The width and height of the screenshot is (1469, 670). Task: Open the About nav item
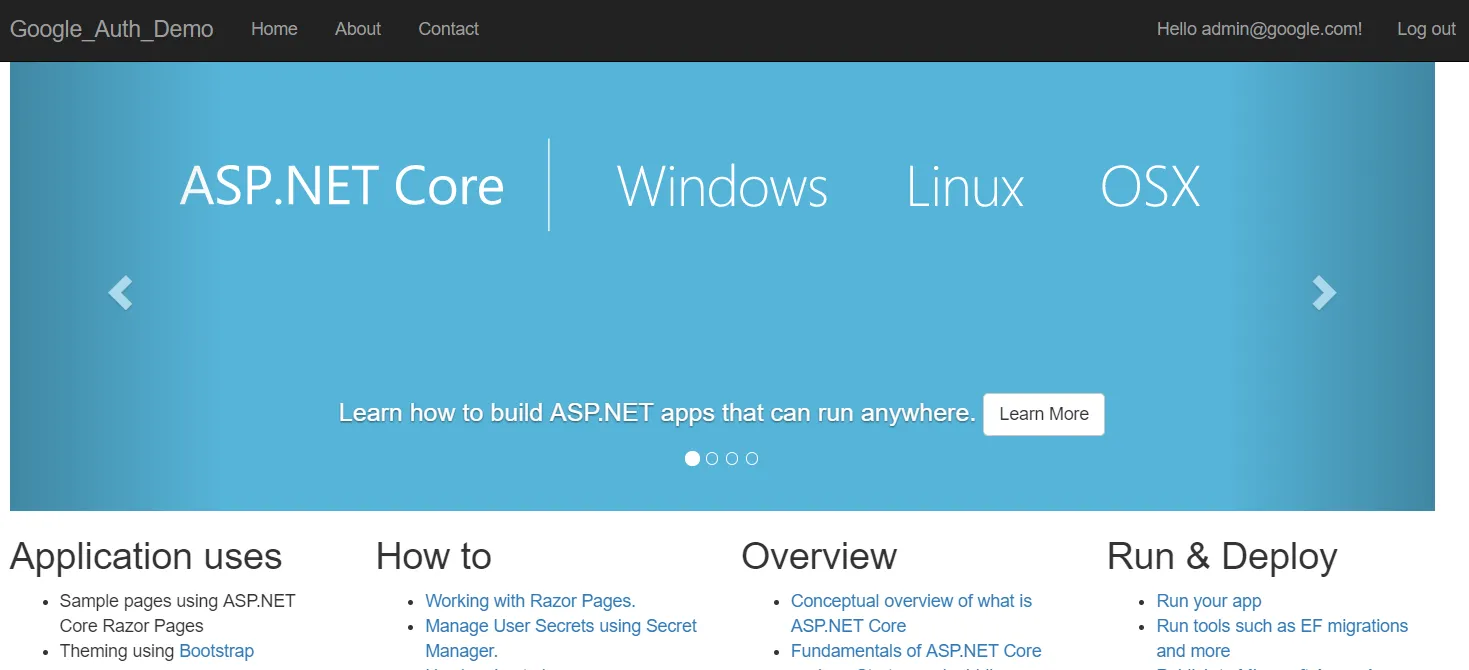click(358, 29)
